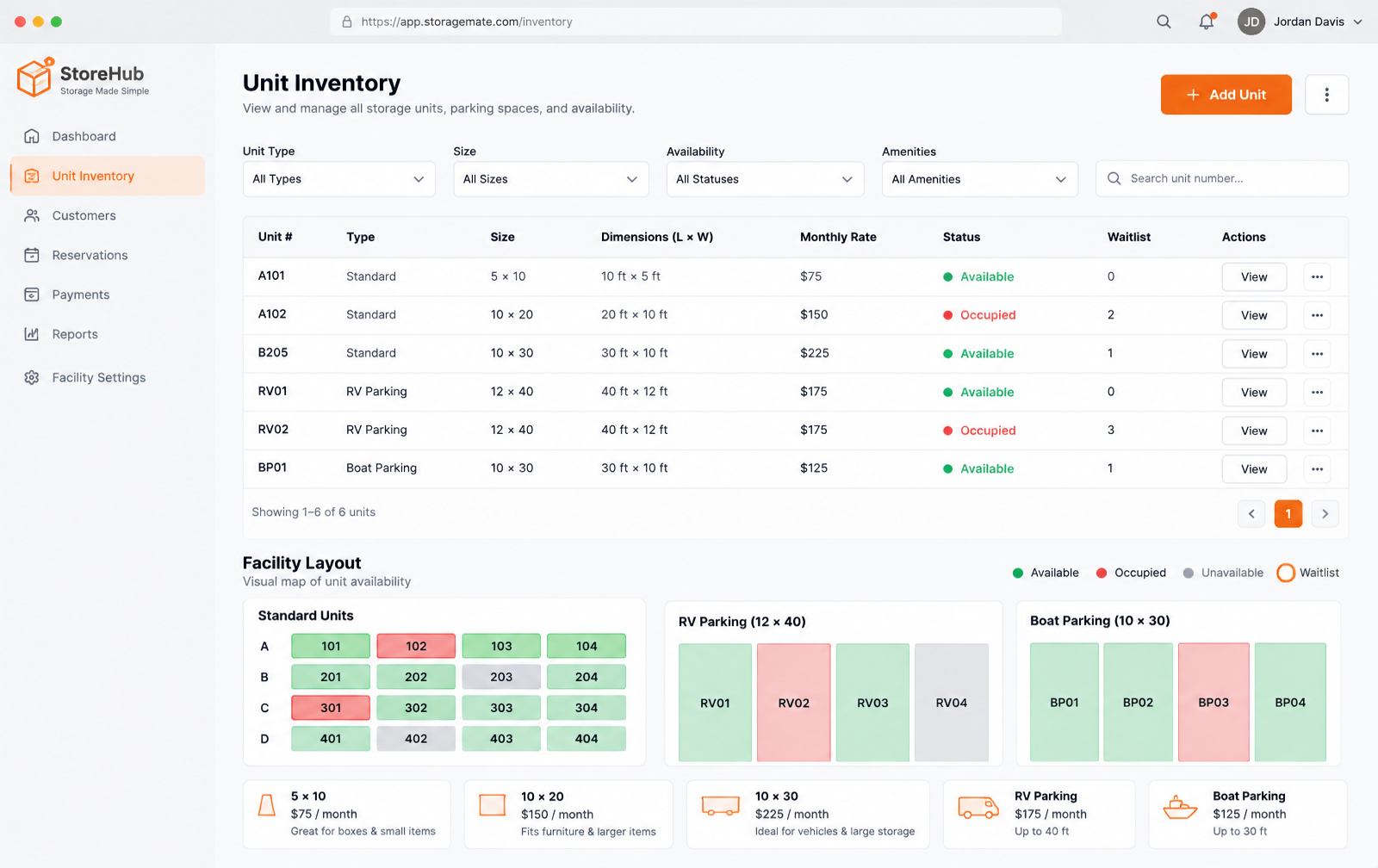Expand the All Statuses dropdown
This screenshot has width=1378, height=868.
click(765, 179)
